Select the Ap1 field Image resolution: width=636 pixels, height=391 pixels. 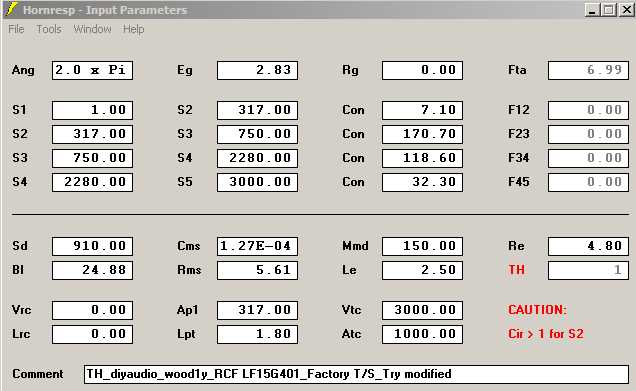click(x=258, y=310)
